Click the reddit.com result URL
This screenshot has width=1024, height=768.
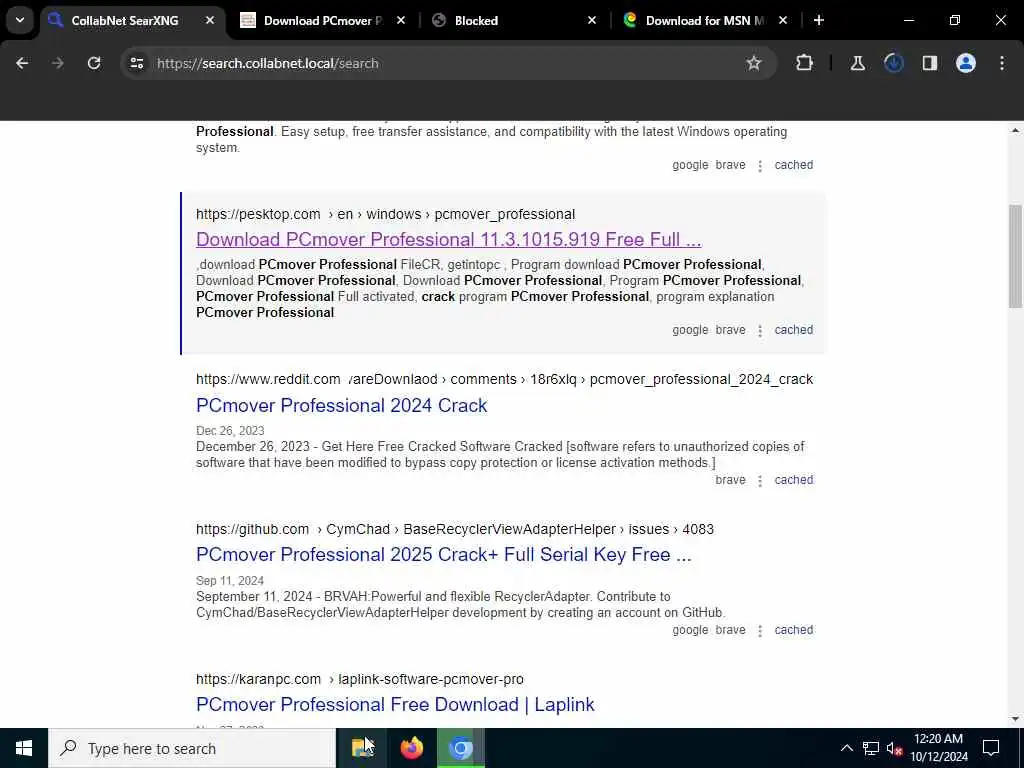pyautogui.click(x=504, y=379)
